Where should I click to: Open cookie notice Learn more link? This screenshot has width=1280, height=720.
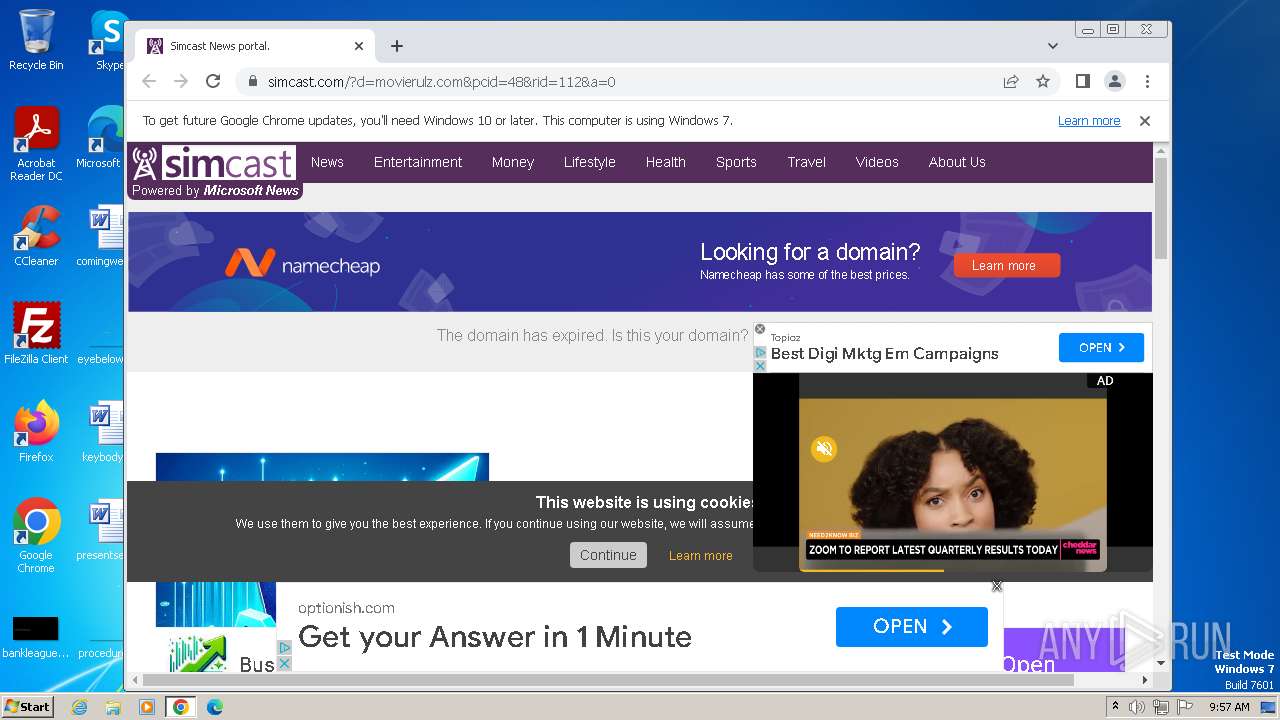click(x=700, y=556)
